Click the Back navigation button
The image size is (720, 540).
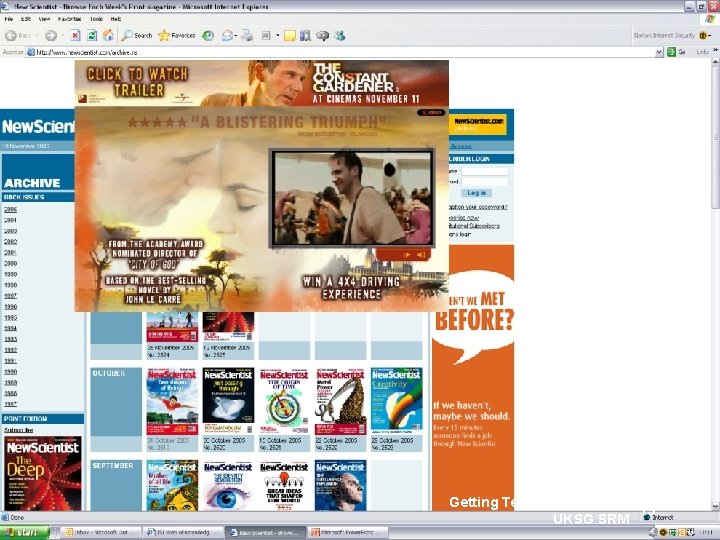pos(17,35)
